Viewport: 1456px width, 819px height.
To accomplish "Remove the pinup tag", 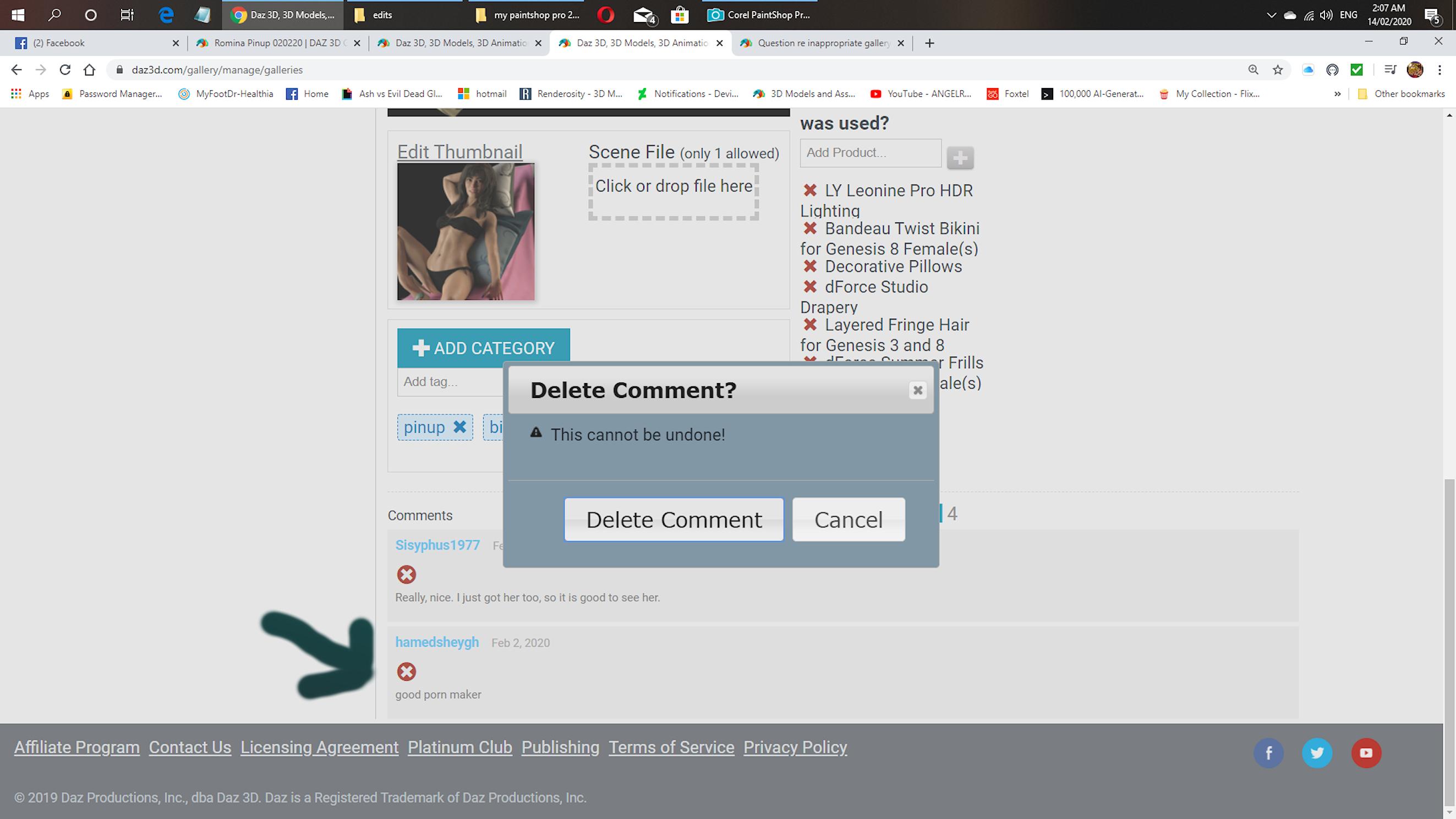I will tap(460, 427).
